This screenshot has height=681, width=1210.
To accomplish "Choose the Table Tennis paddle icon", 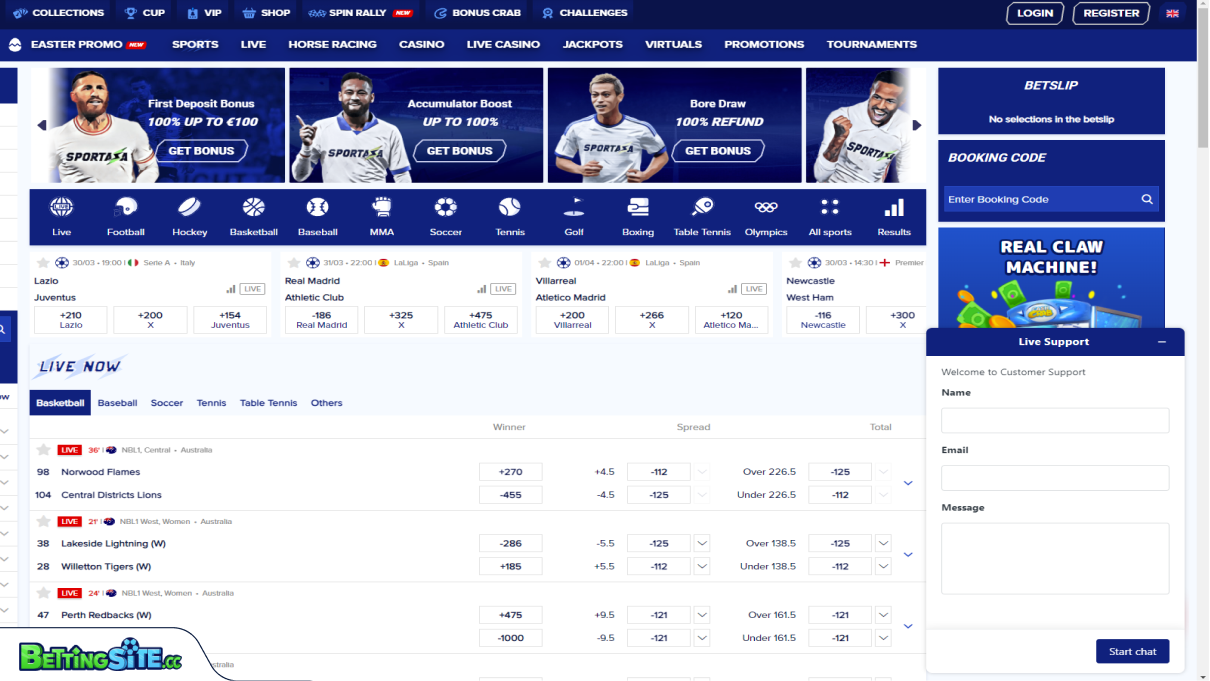I will pyautogui.click(x=702, y=207).
